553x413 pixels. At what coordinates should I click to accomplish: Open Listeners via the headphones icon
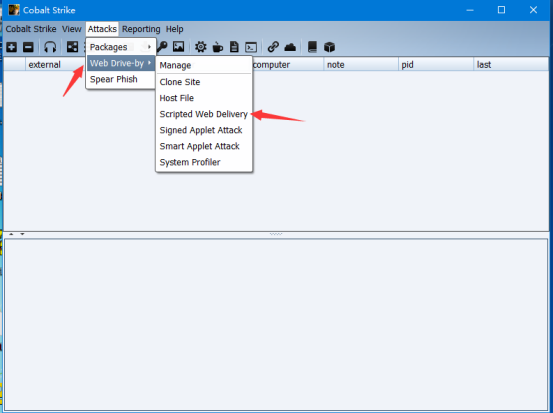(x=50, y=47)
